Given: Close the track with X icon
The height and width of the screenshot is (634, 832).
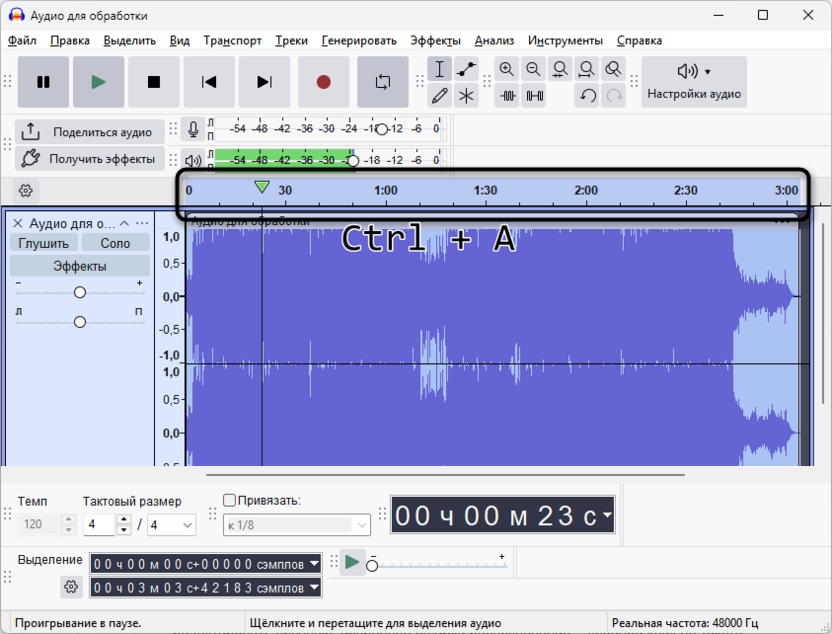Looking at the screenshot, I should [18, 223].
